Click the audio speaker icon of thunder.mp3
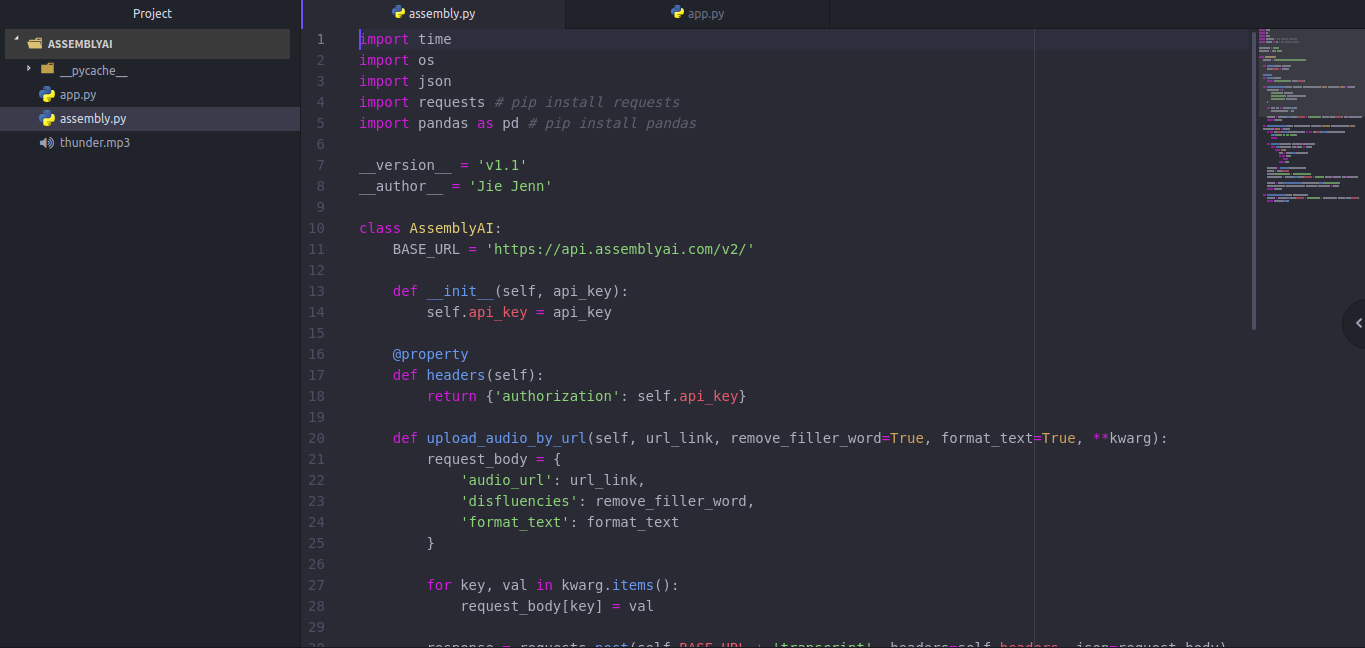1365x648 pixels. coord(47,143)
